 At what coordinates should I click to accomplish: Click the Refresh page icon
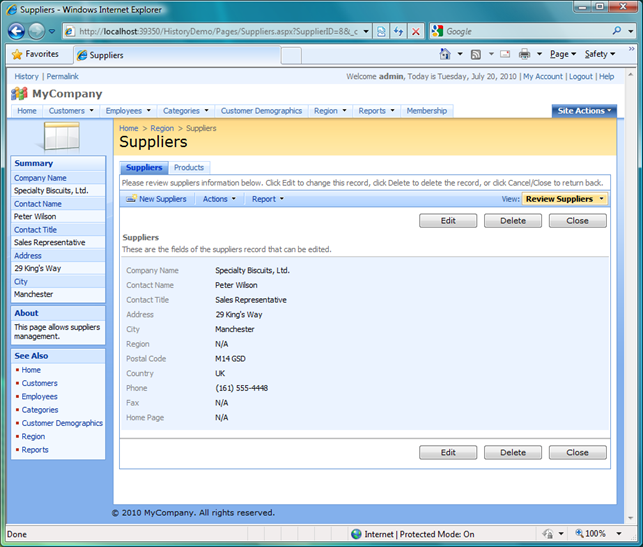398,31
